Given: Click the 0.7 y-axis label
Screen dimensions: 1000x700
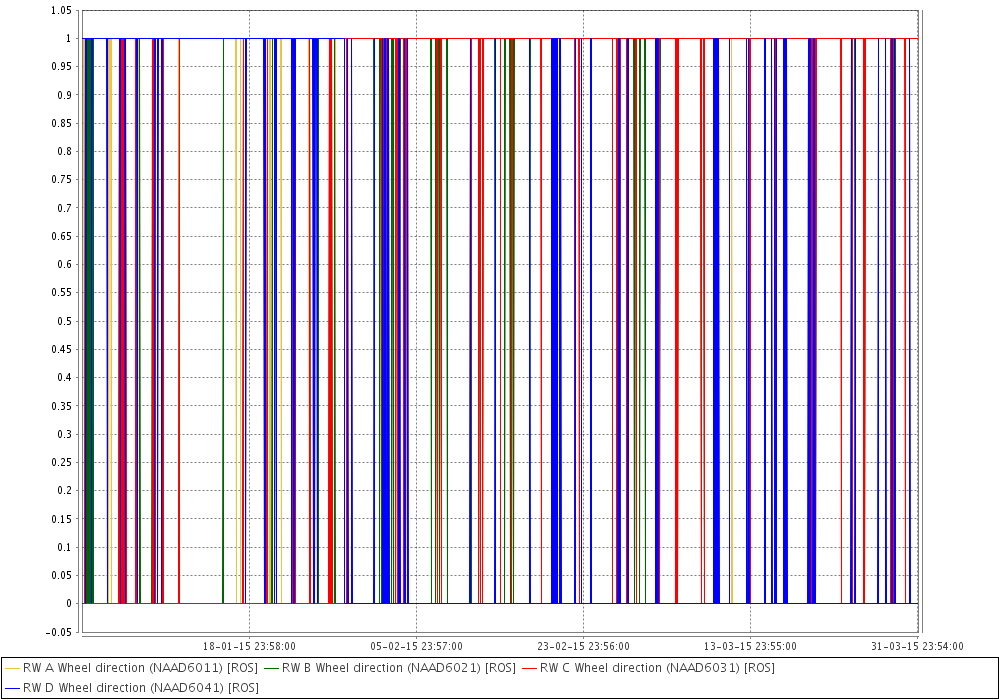Looking at the screenshot, I should 64,208.
